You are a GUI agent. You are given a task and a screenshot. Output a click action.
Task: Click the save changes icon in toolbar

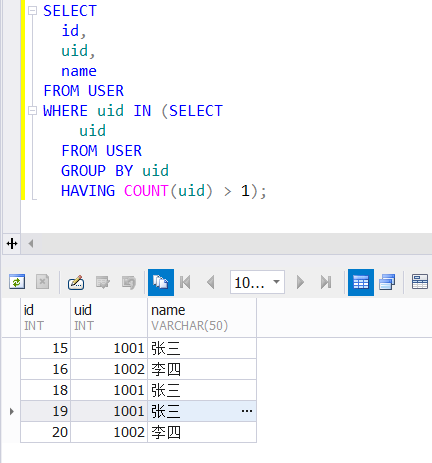[103, 282]
